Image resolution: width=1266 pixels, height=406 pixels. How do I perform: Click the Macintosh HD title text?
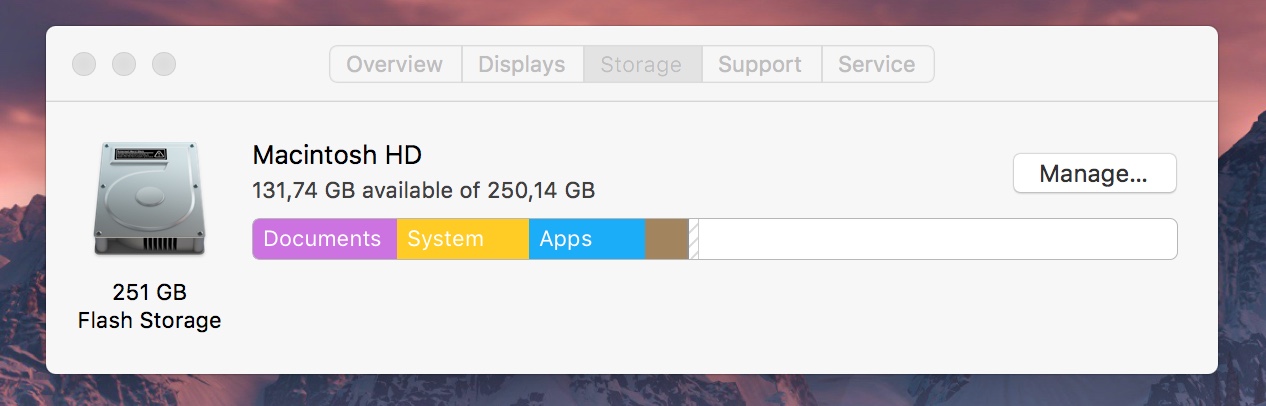pyautogui.click(x=337, y=155)
